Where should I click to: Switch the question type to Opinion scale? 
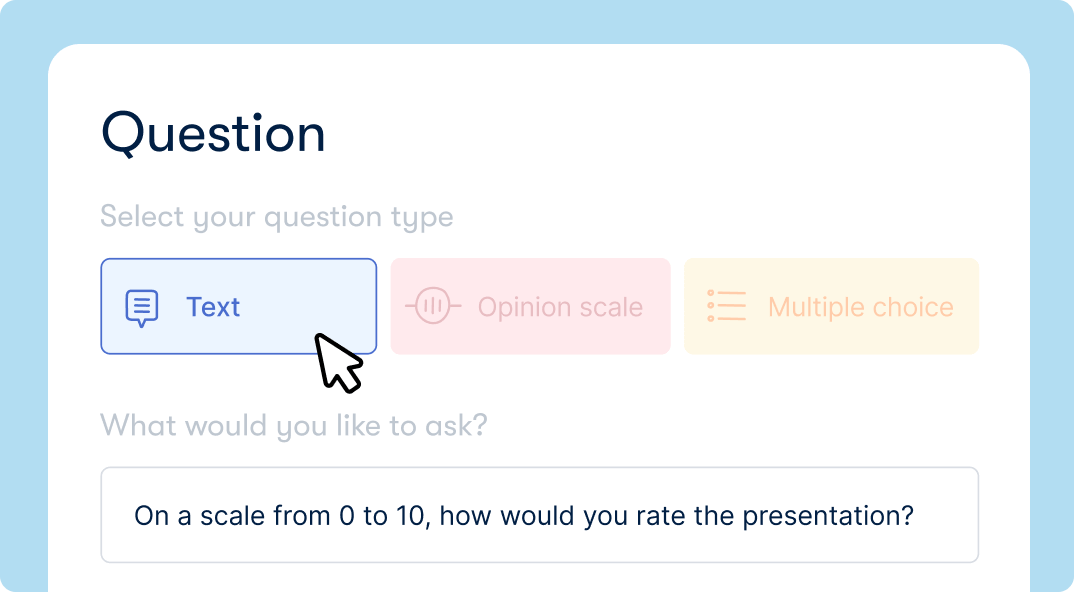530,306
